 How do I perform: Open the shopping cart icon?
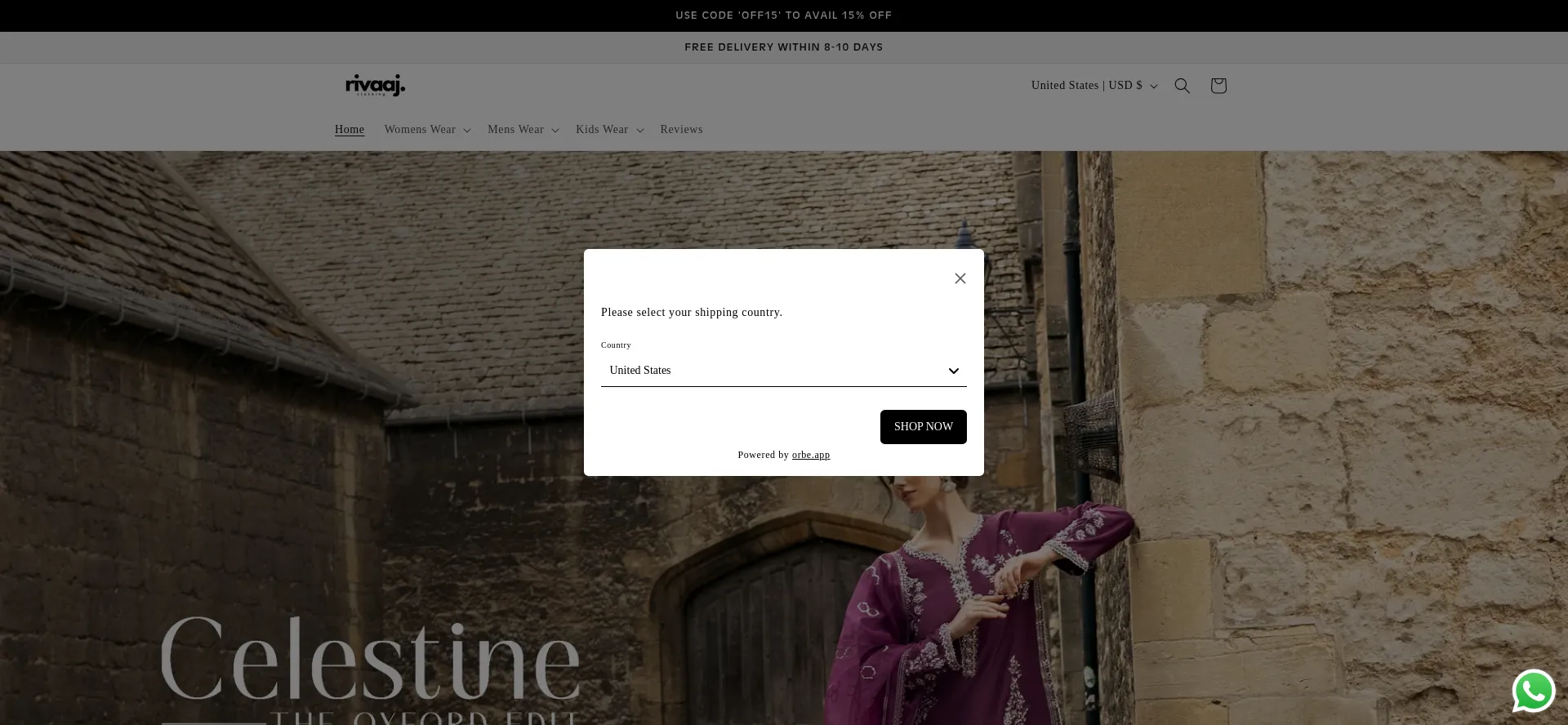[1218, 86]
